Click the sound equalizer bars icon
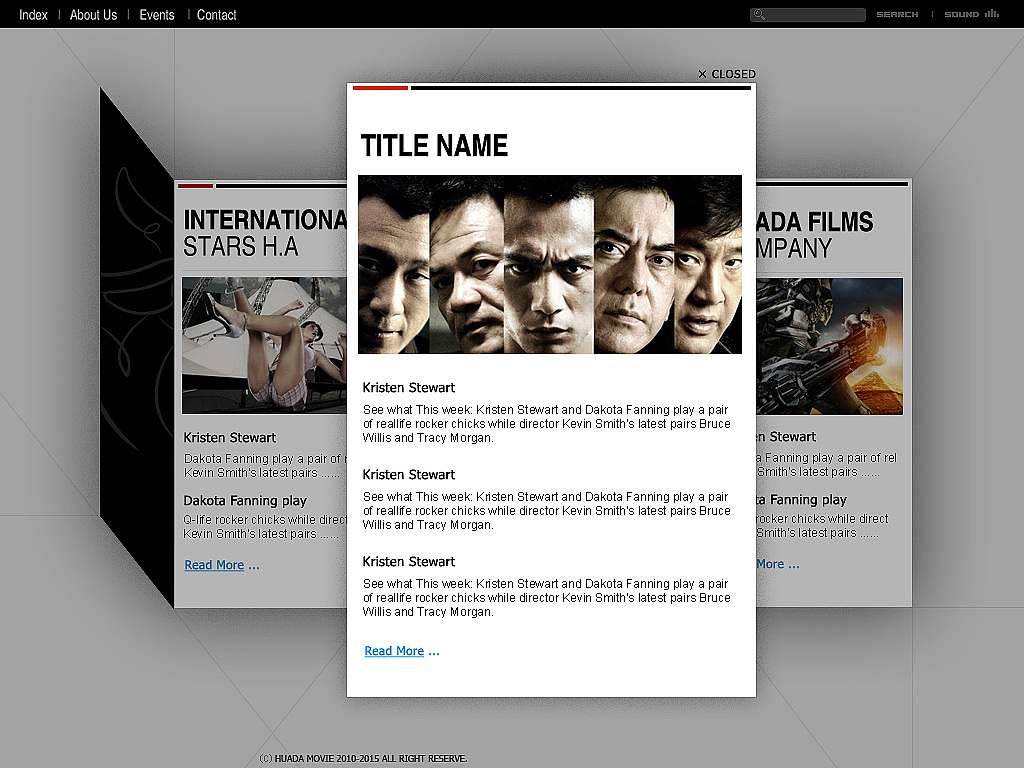This screenshot has height=768, width=1024. (x=992, y=13)
